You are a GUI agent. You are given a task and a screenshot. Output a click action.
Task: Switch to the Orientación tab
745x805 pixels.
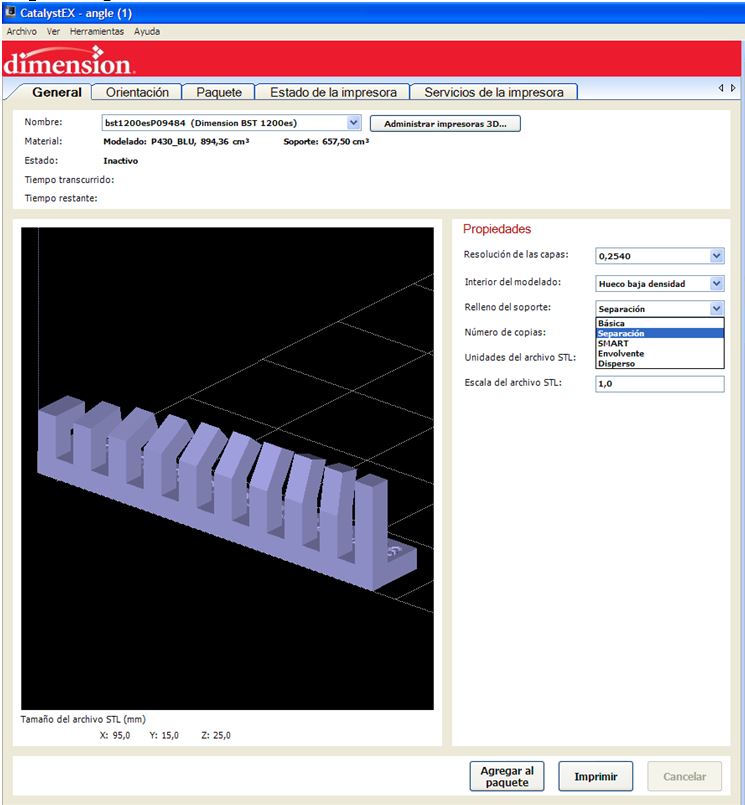pos(137,92)
